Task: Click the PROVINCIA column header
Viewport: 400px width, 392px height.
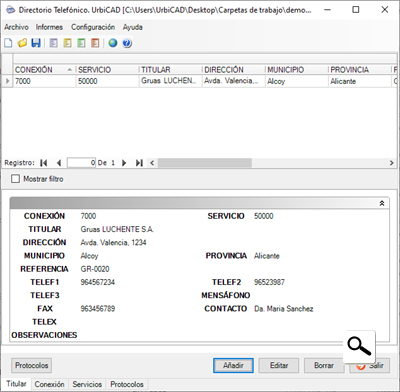Action: [x=360, y=70]
